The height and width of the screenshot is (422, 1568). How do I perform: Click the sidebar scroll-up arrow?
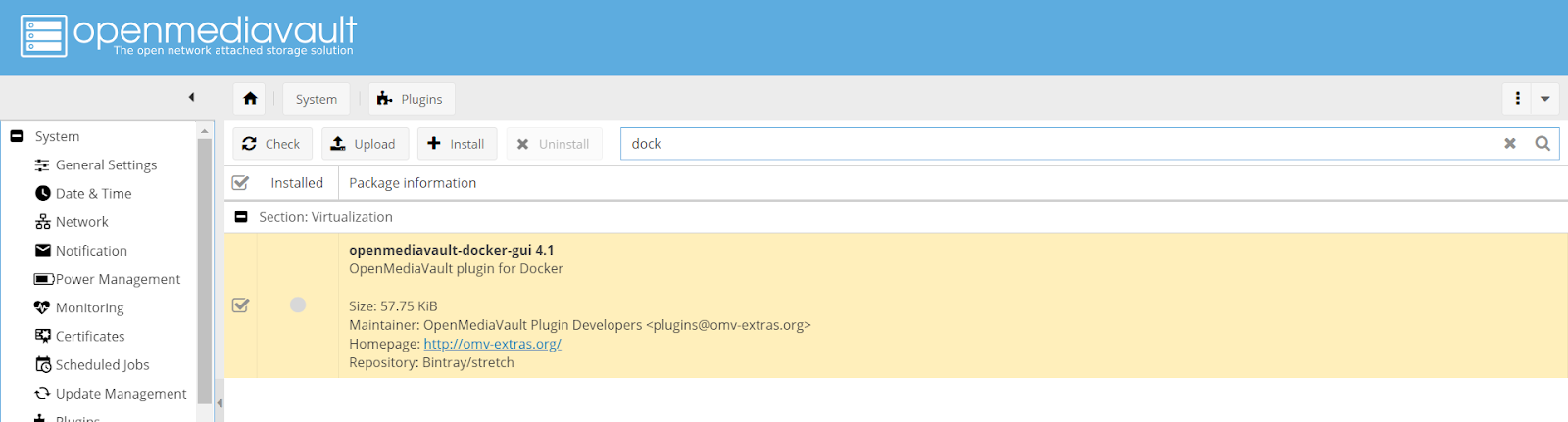pyautogui.click(x=205, y=130)
